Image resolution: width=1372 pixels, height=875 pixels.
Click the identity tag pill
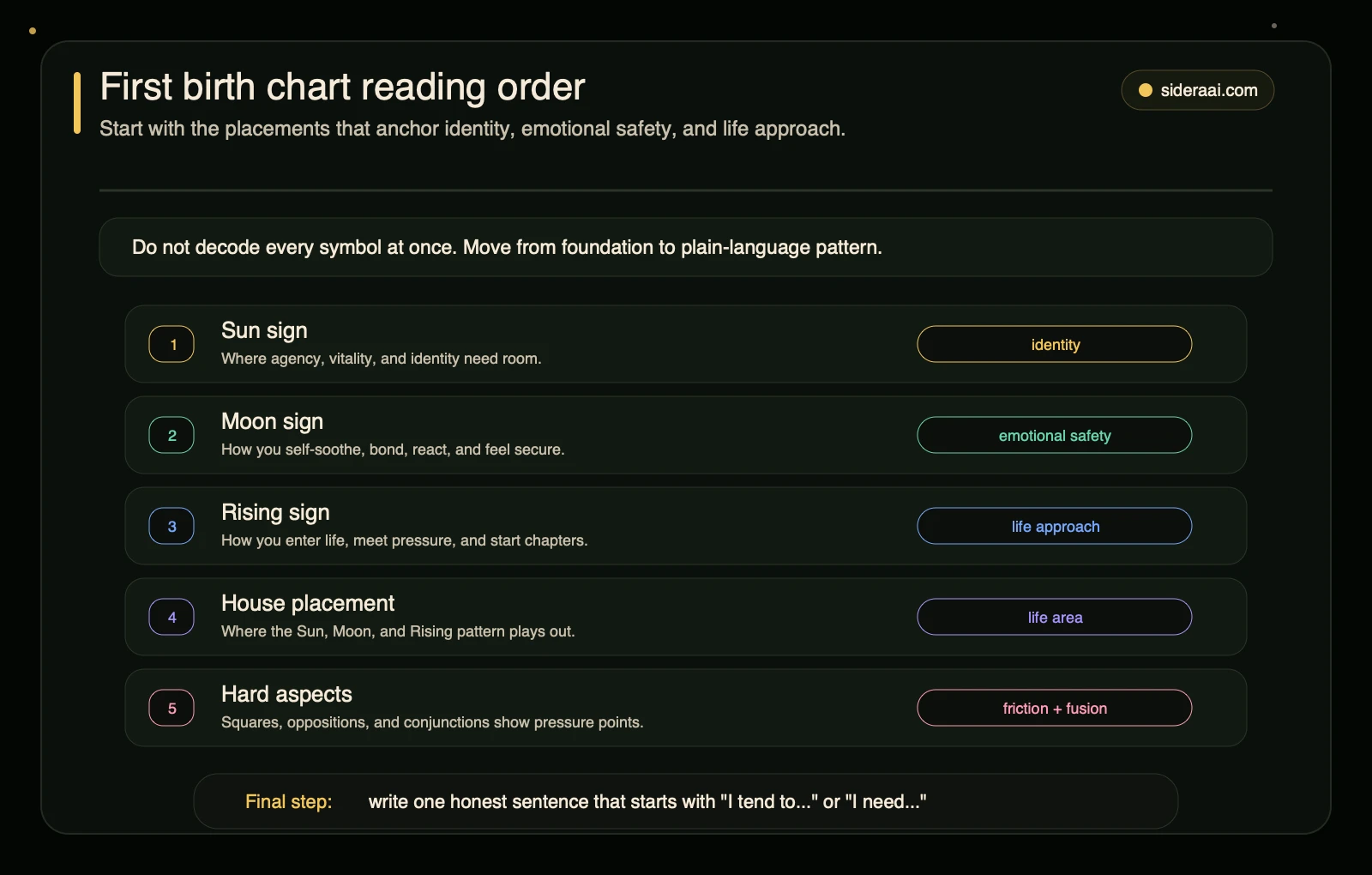1055,344
